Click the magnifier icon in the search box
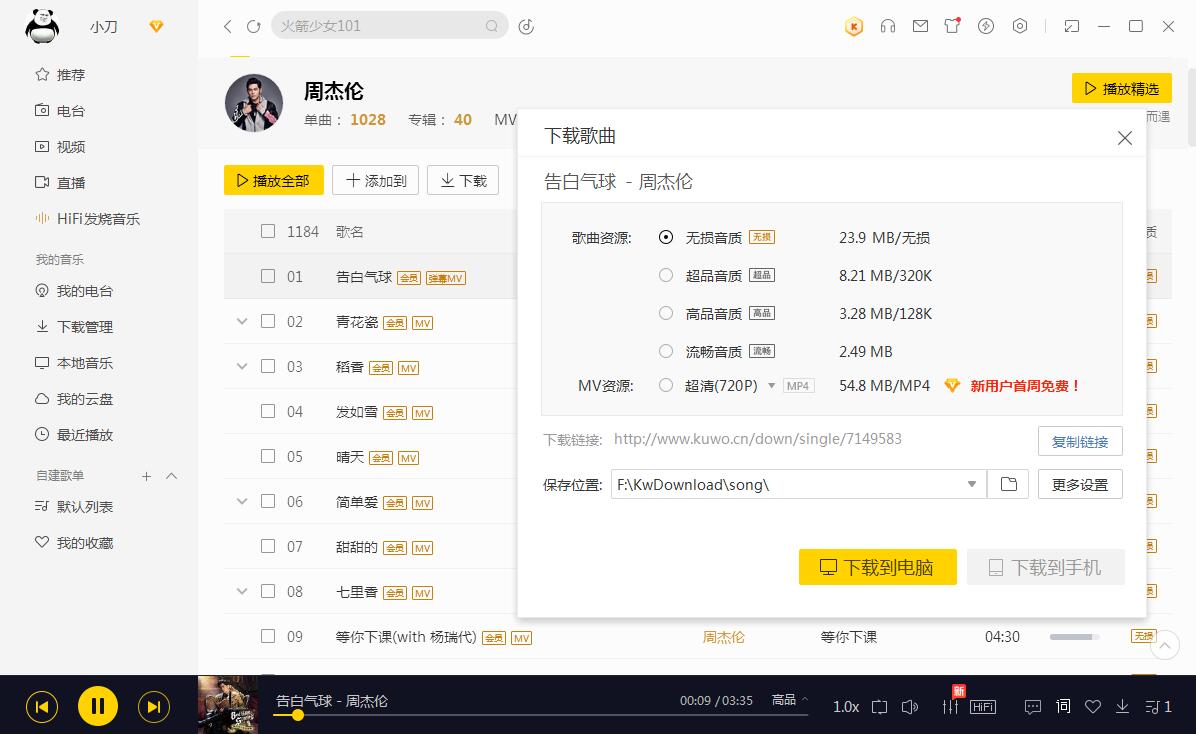This screenshot has height=734, width=1196. click(492, 26)
